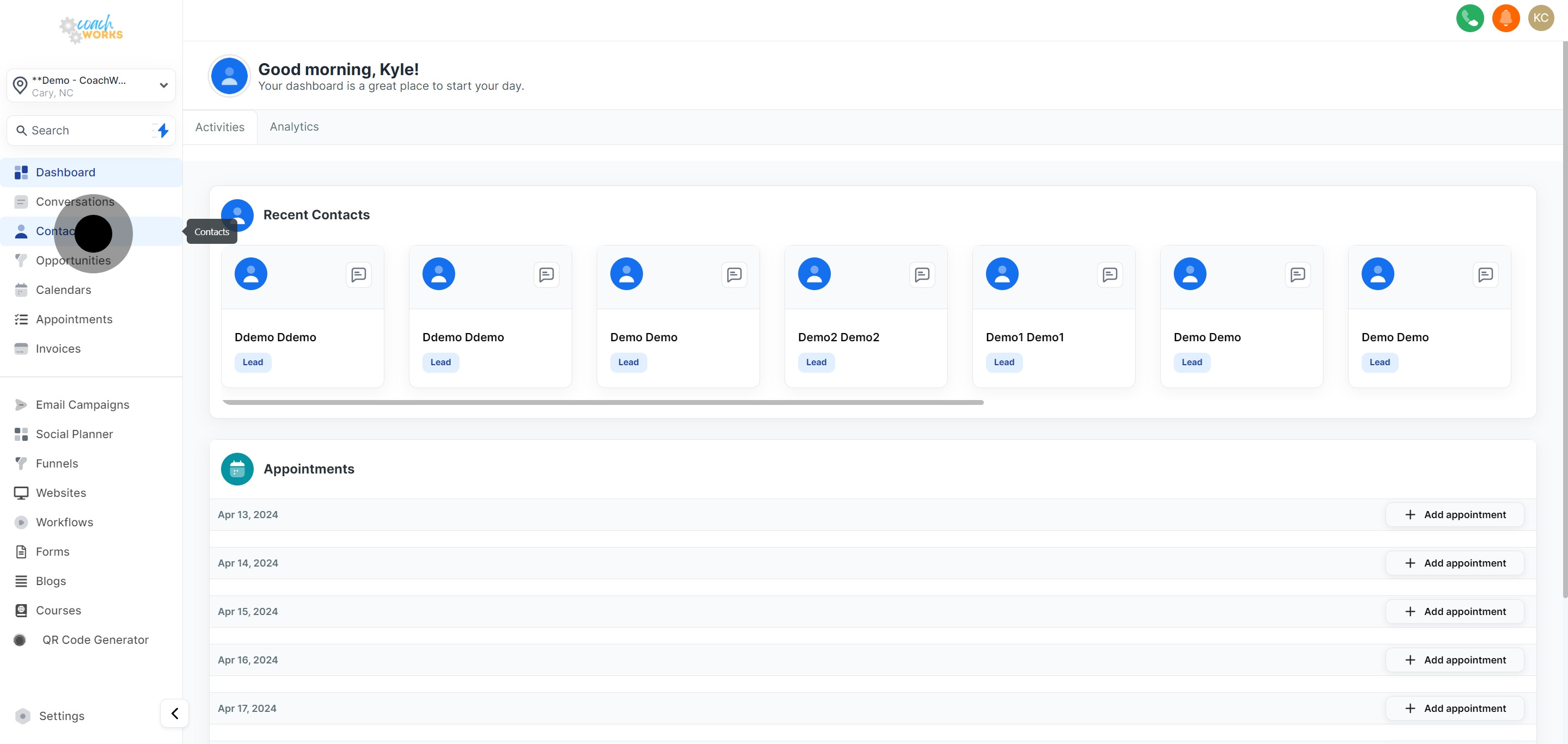Open Settings in the sidebar
The image size is (1568, 744).
pyautogui.click(x=61, y=716)
